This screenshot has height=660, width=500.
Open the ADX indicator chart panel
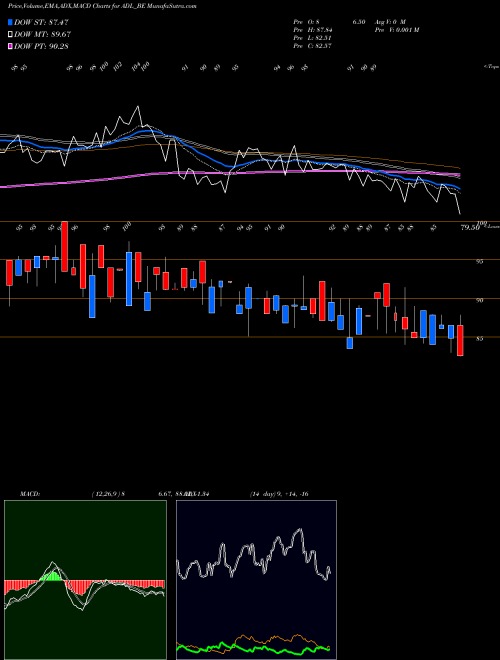tap(256, 580)
